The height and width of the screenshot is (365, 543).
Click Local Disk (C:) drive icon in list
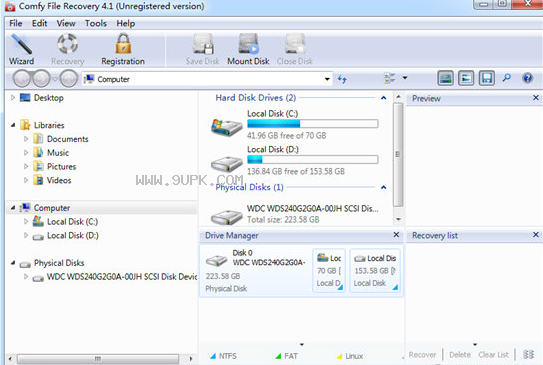pos(227,127)
